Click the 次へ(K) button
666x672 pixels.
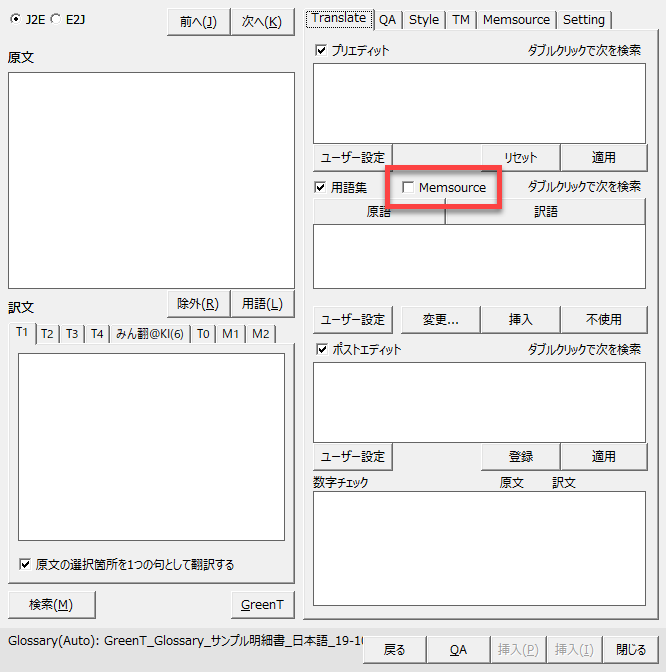pos(261,21)
